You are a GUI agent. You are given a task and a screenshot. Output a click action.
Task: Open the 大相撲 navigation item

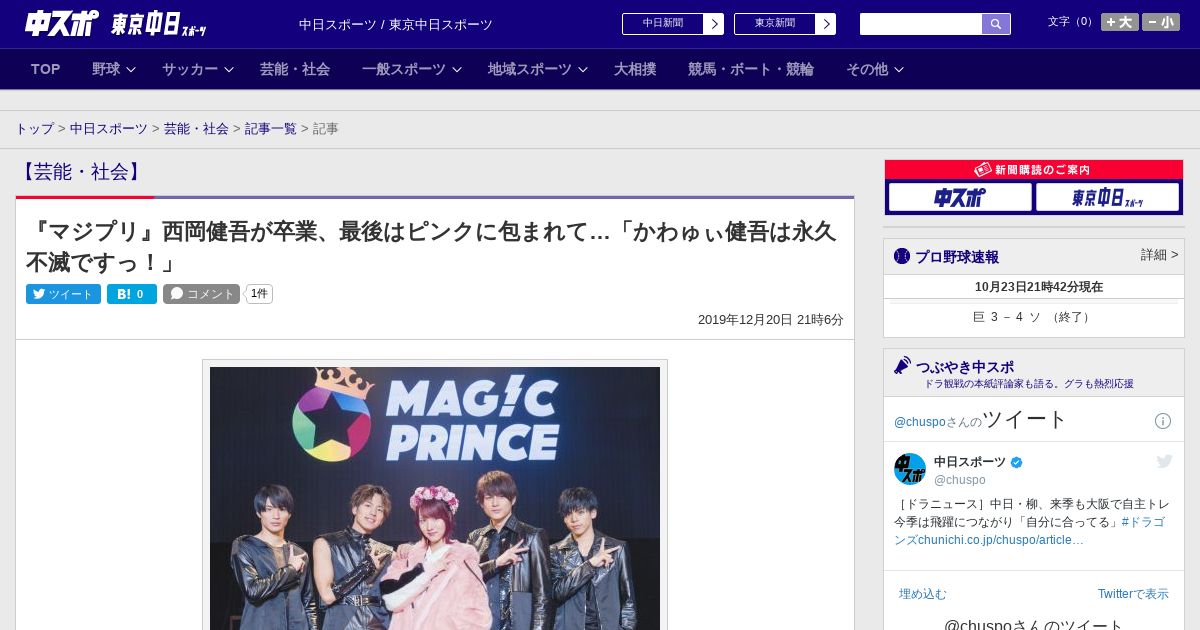635,69
